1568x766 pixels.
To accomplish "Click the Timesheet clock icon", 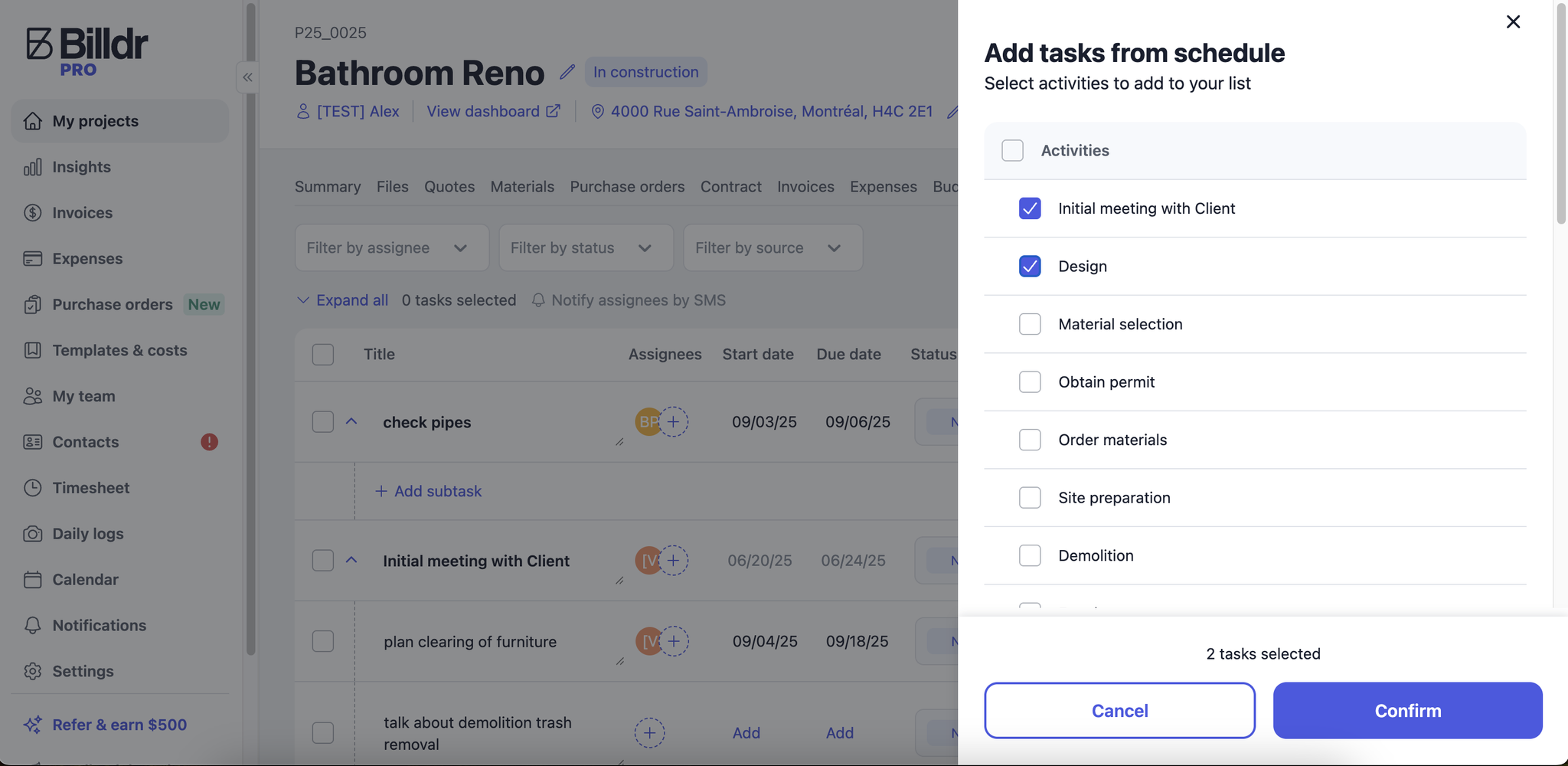I will [x=32, y=488].
